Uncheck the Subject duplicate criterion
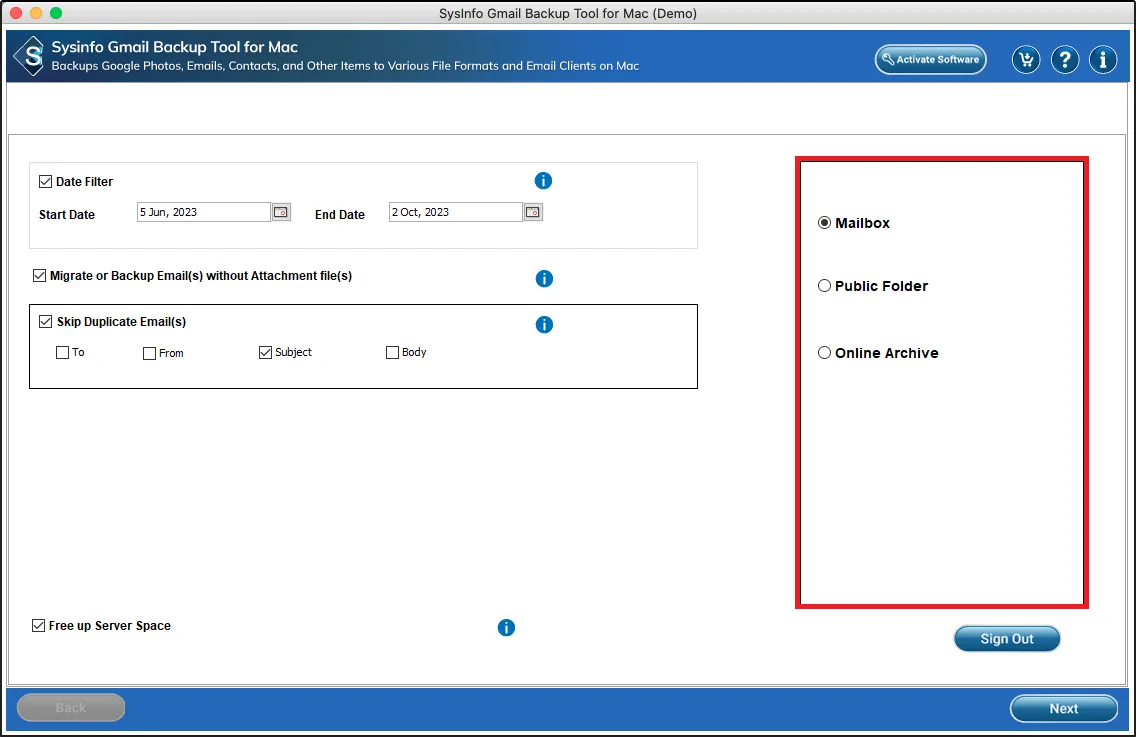1136x737 pixels. point(265,352)
